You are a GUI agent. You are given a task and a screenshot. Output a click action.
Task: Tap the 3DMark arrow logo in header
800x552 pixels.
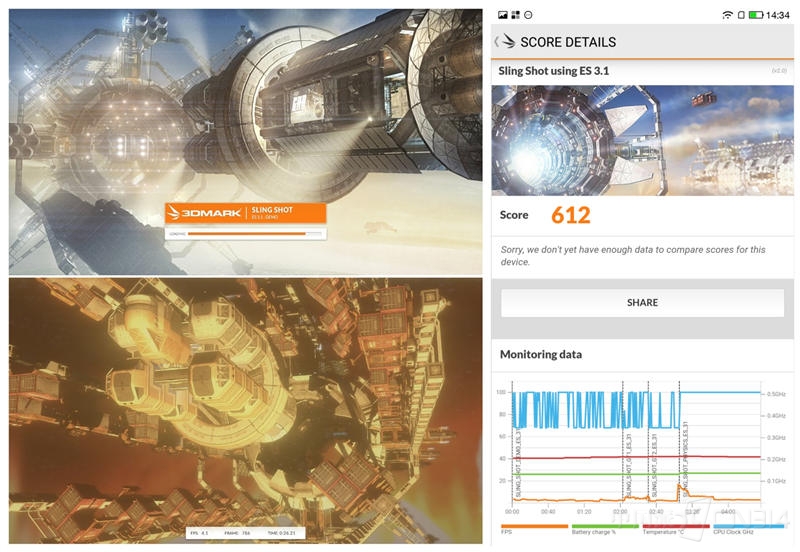[508, 41]
